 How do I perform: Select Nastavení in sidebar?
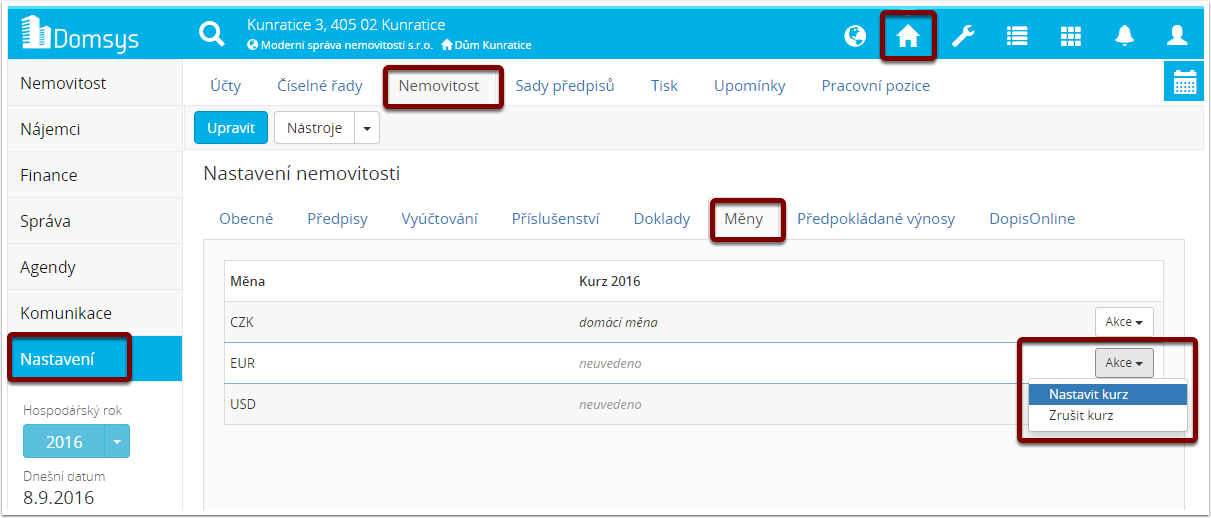[x=95, y=359]
